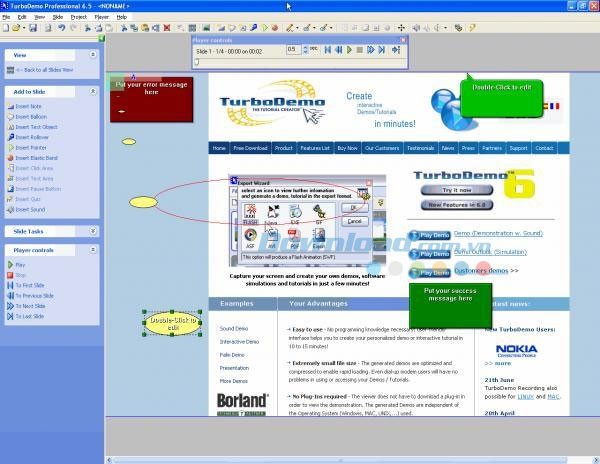Click the goto-slide arrow icon in floating player
600x464 pixels.
[396, 50]
